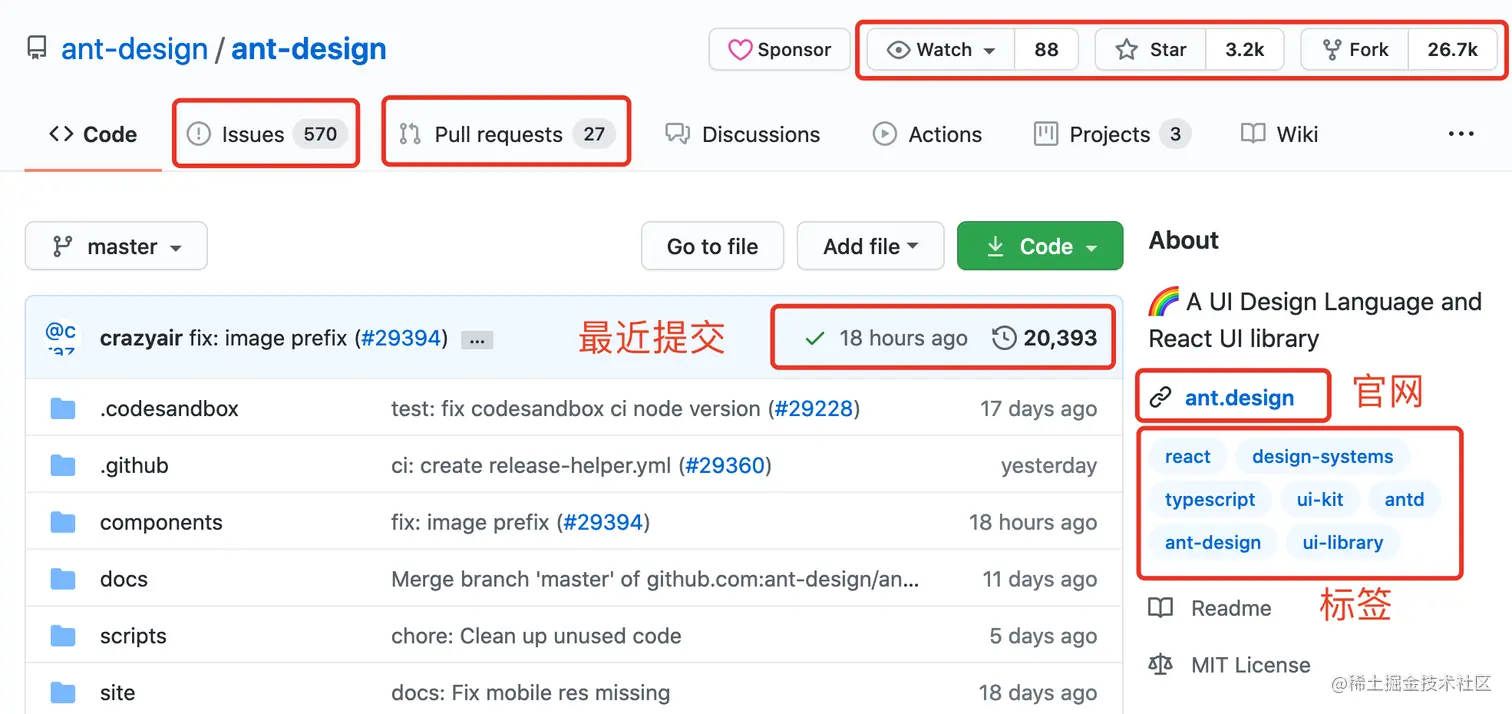Viewport: 1512px width, 714px height.
Task: Star the repository
Action: (x=1151, y=49)
